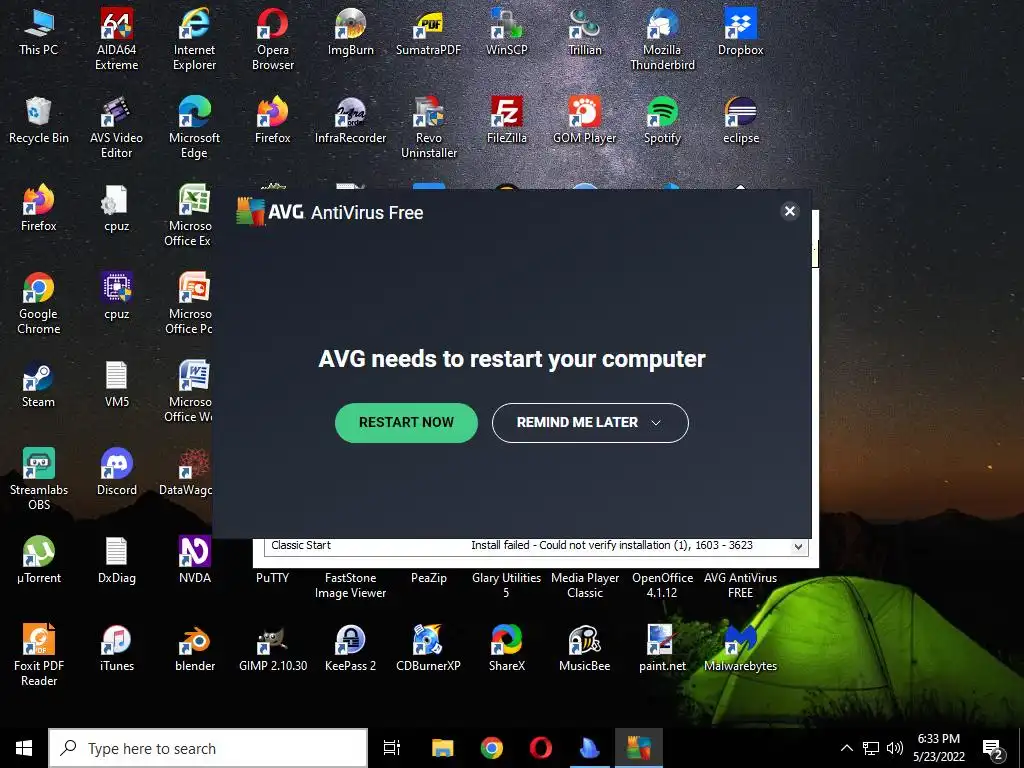Select the WinSCP desktop icon
The width and height of the screenshot is (1024, 768).
507,33
